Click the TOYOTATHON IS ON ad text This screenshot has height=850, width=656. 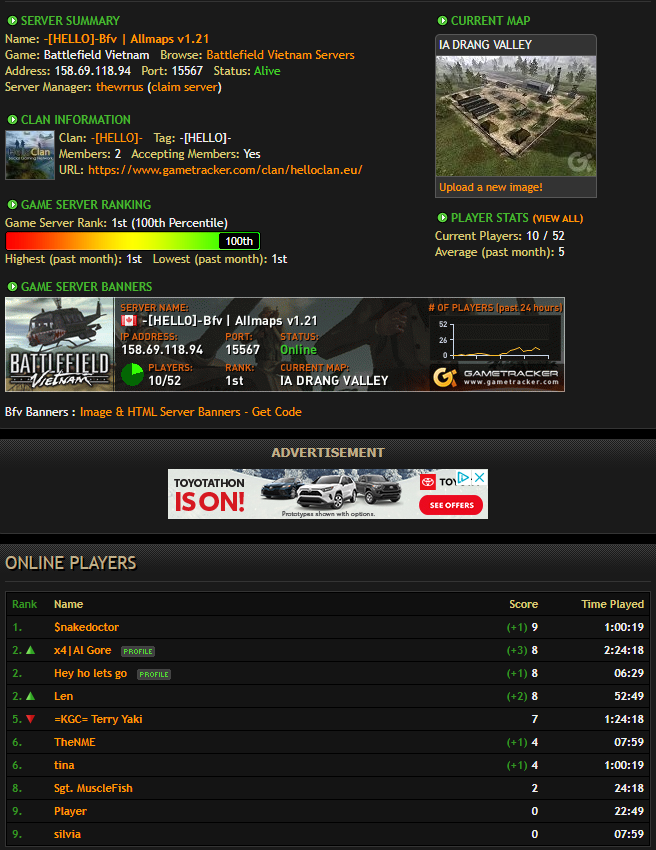tap(209, 494)
